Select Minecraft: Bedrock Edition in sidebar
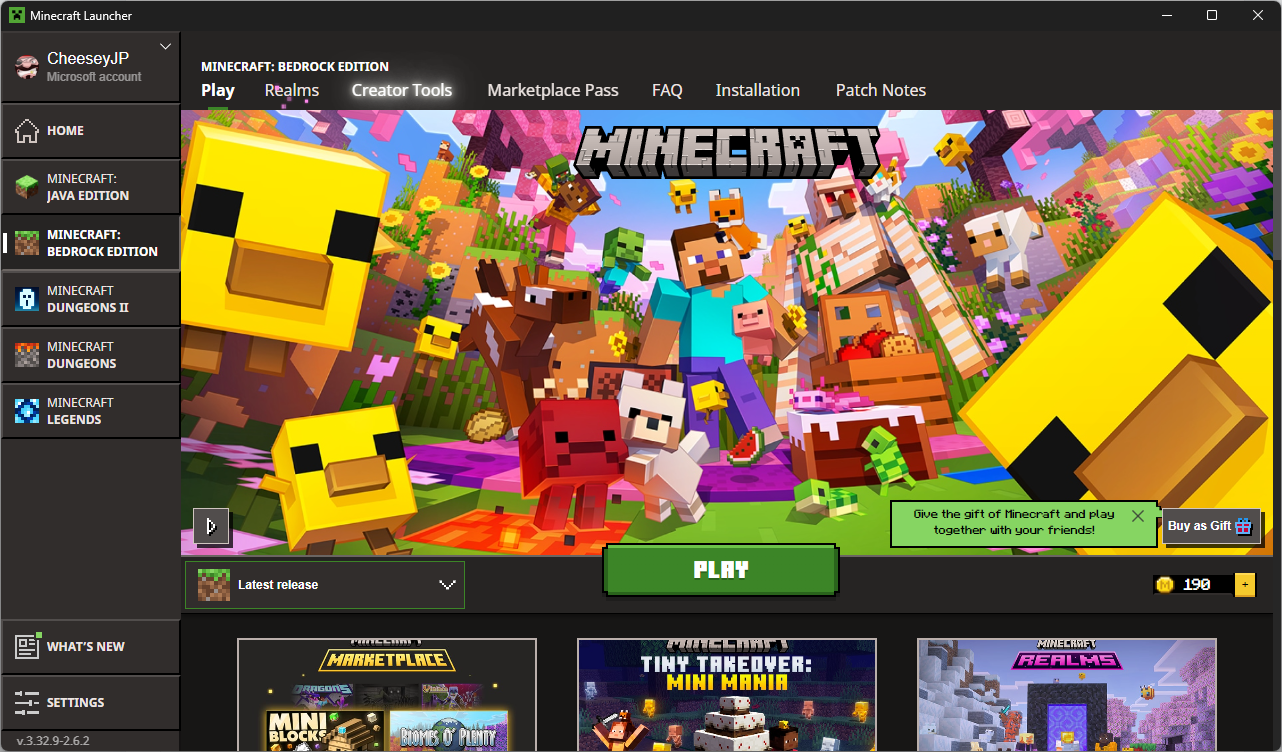This screenshot has height=752, width=1282. (x=91, y=243)
